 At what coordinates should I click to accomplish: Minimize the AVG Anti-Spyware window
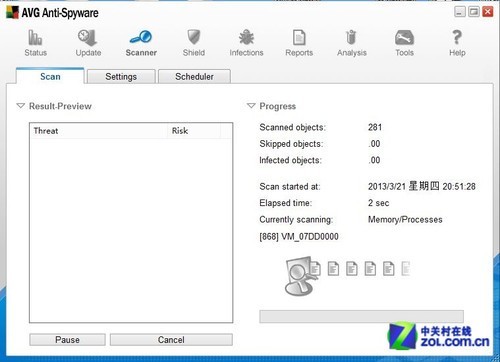tap(460, 12)
